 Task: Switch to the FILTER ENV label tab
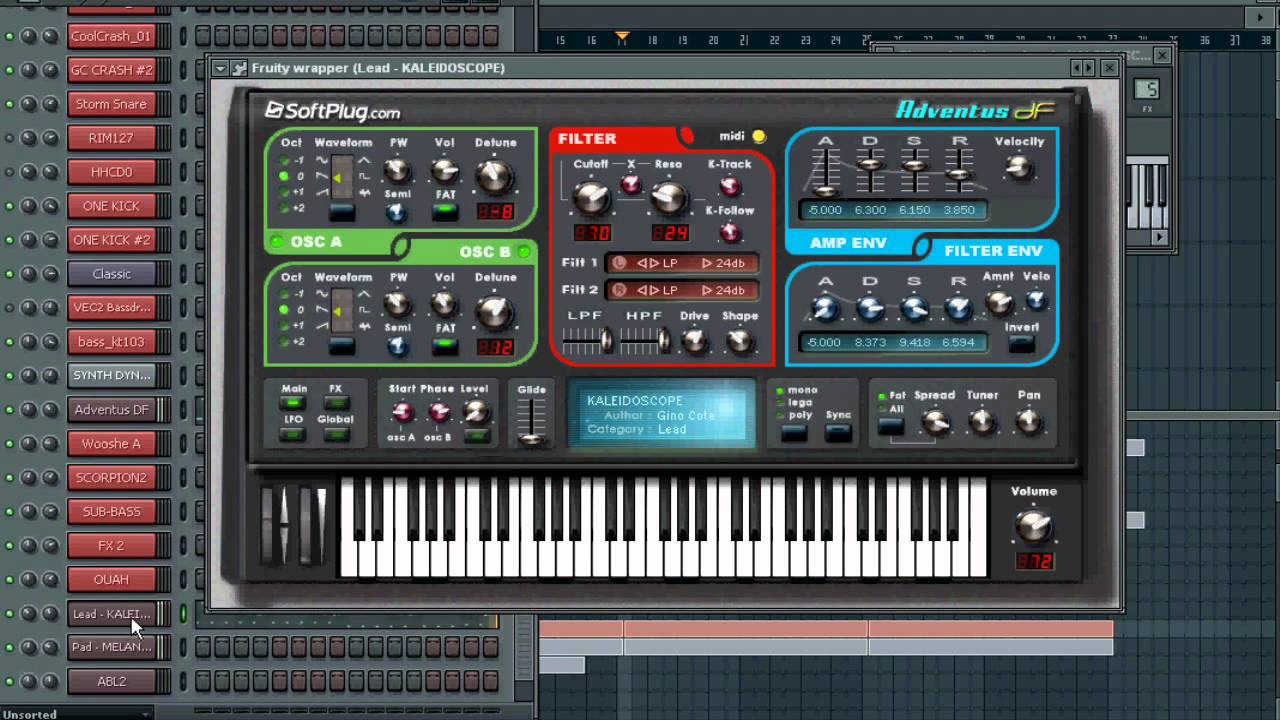point(993,251)
